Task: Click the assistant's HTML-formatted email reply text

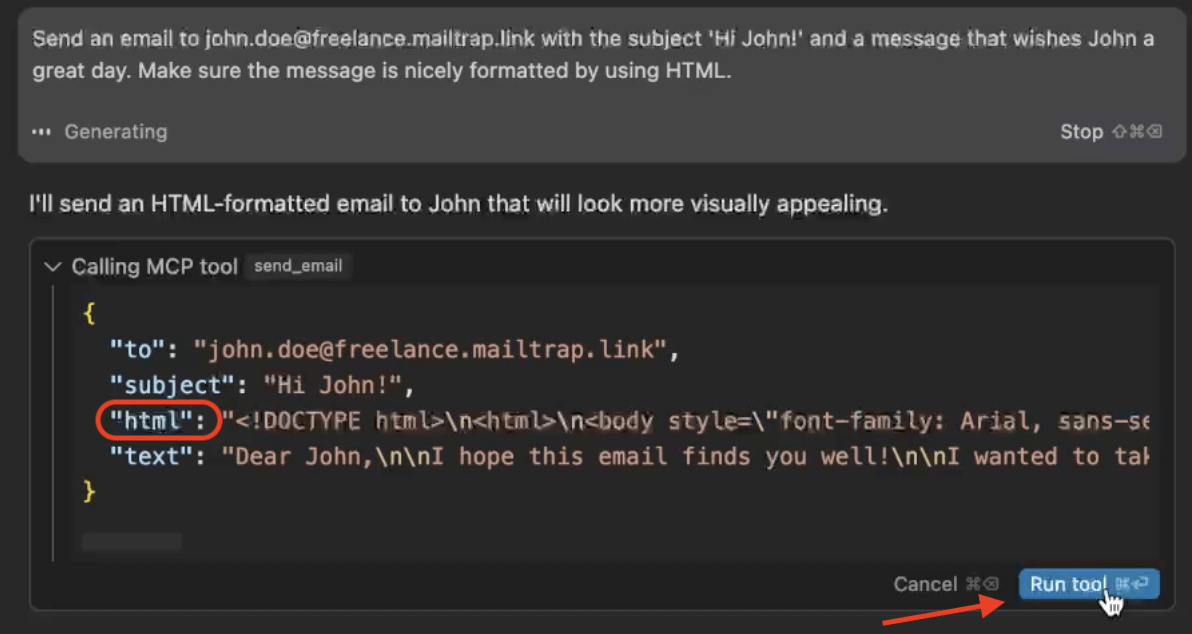Action: 458,205
